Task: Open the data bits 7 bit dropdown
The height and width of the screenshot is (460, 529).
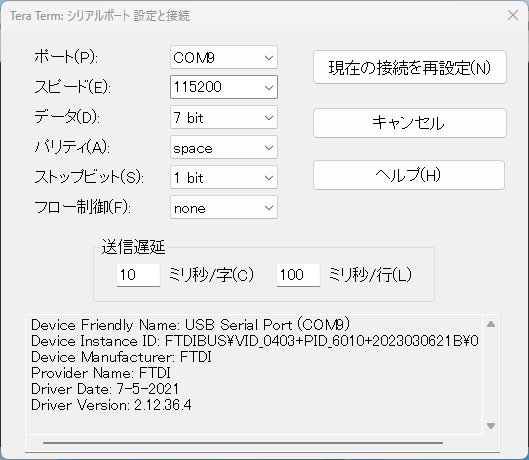Action: pos(224,117)
